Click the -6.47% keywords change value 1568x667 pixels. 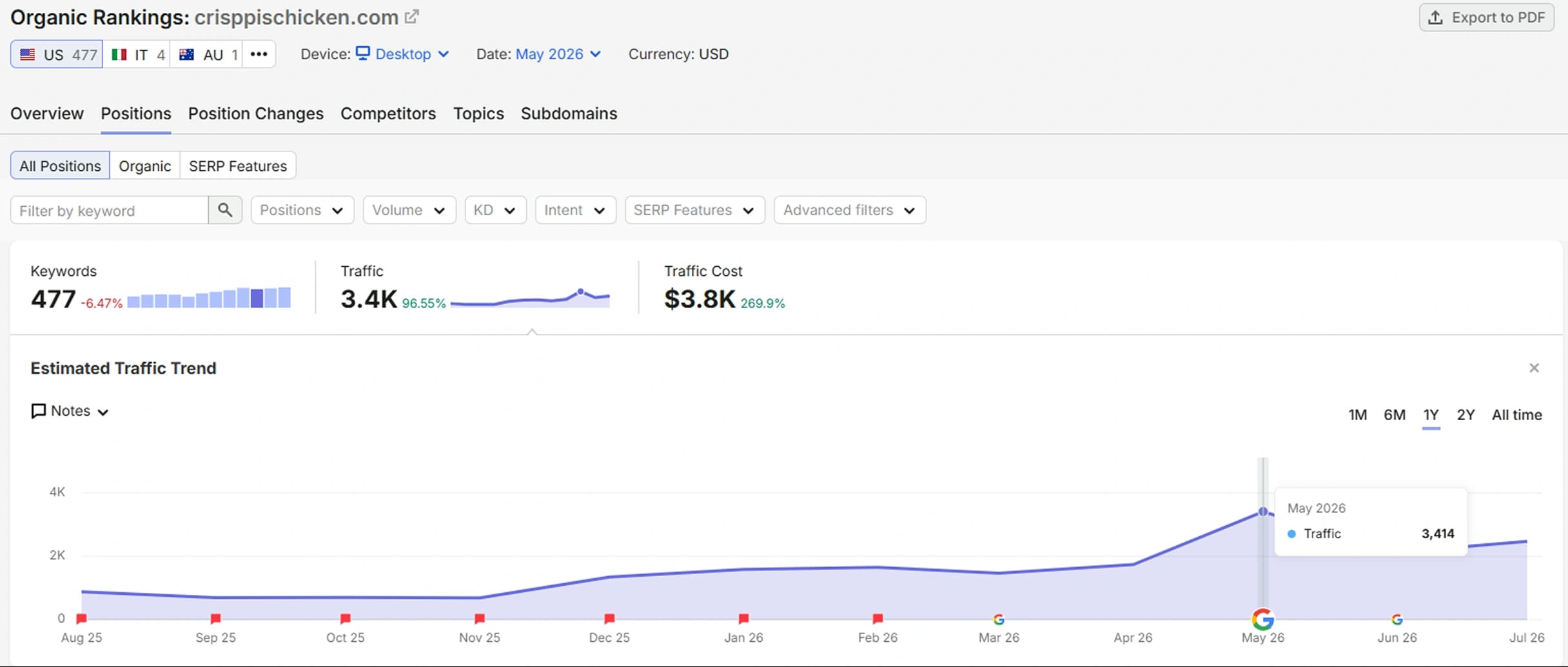coord(102,303)
